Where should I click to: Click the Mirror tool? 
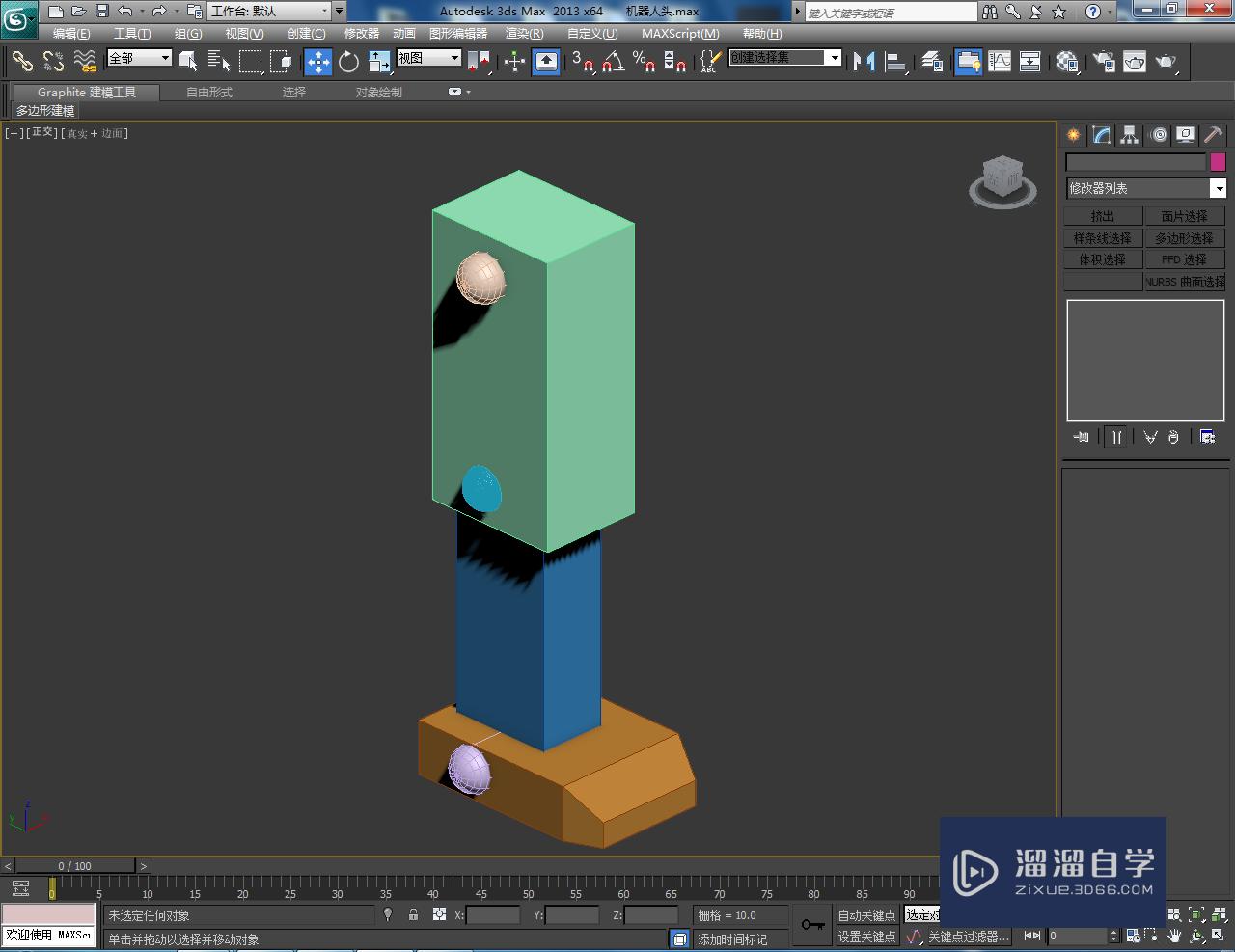coord(864,62)
